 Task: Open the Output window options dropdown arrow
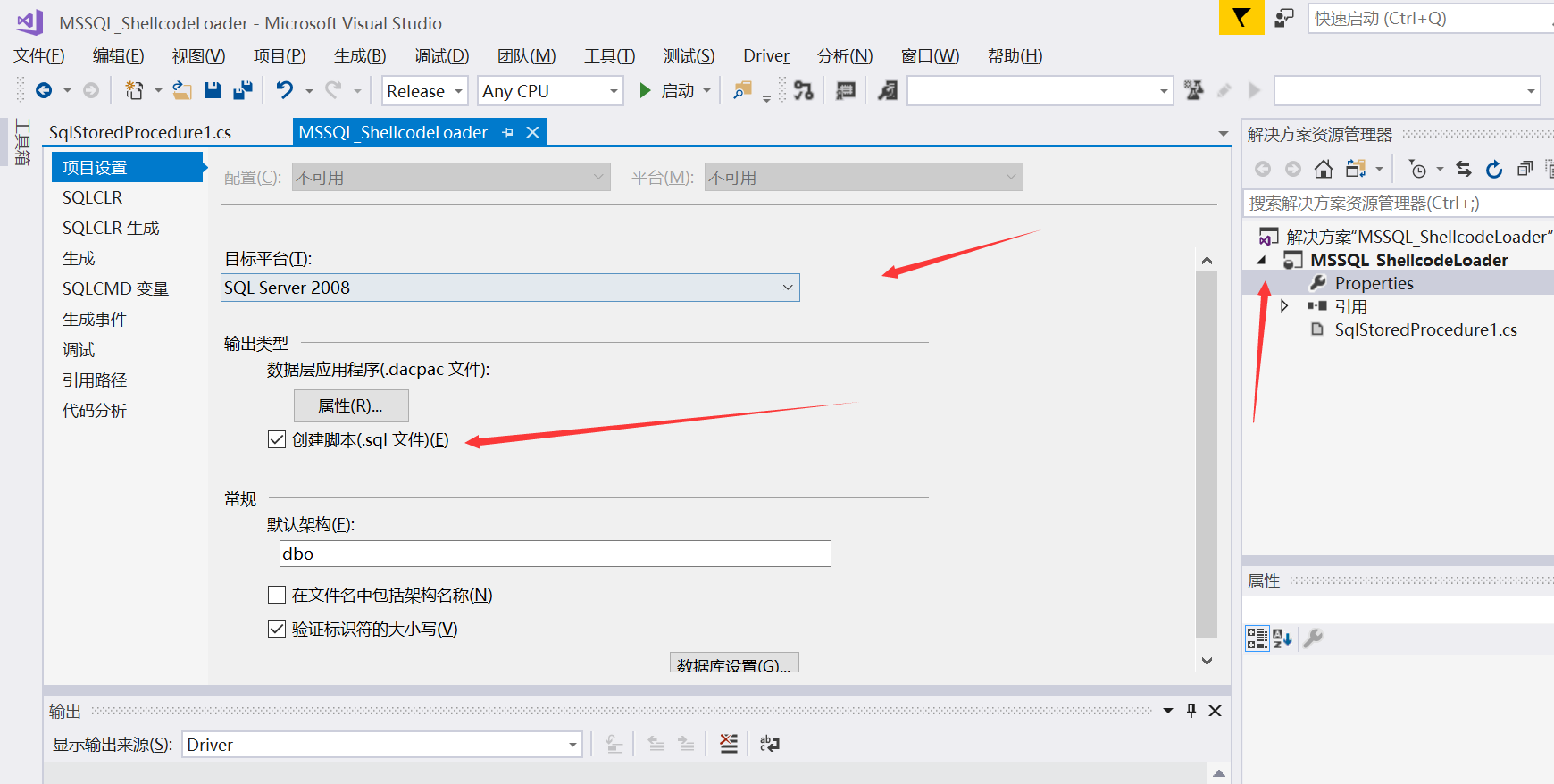[x=1168, y=711]
